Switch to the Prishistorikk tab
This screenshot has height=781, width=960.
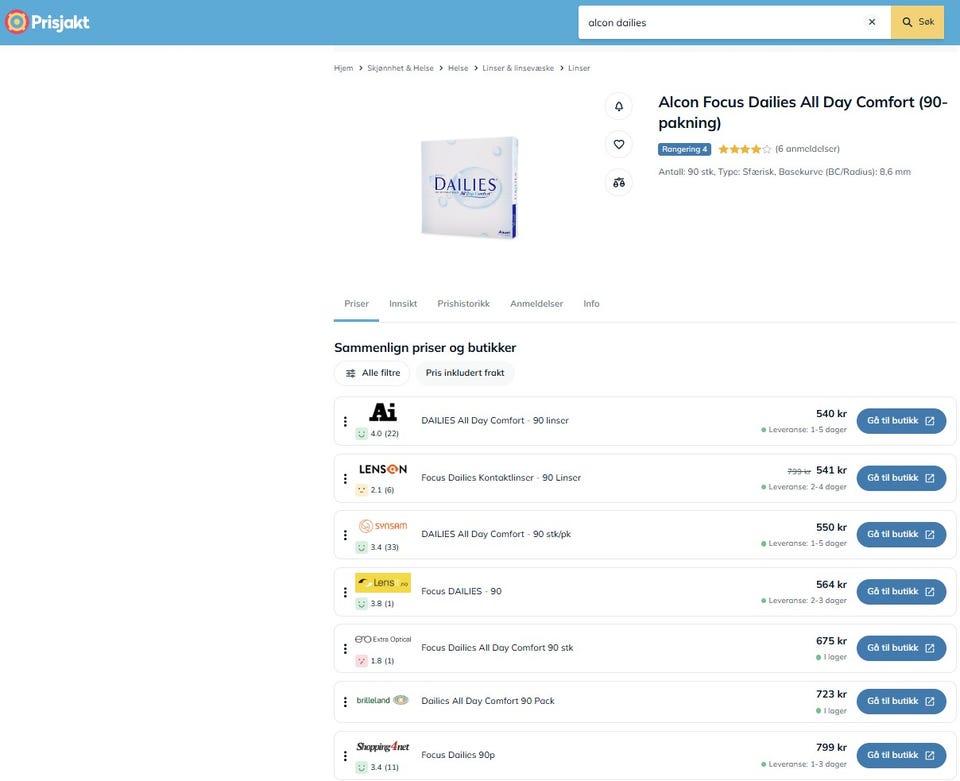pos(463,304)
